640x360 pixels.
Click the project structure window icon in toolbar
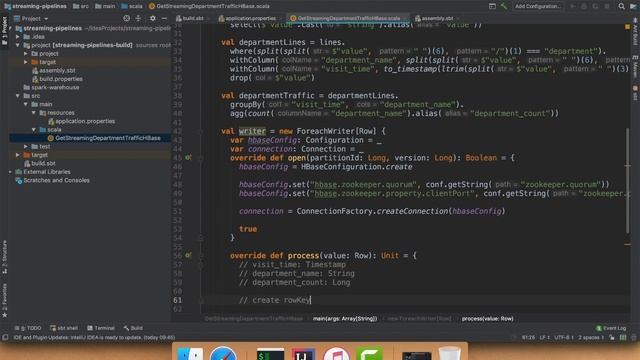pos(492,6)
